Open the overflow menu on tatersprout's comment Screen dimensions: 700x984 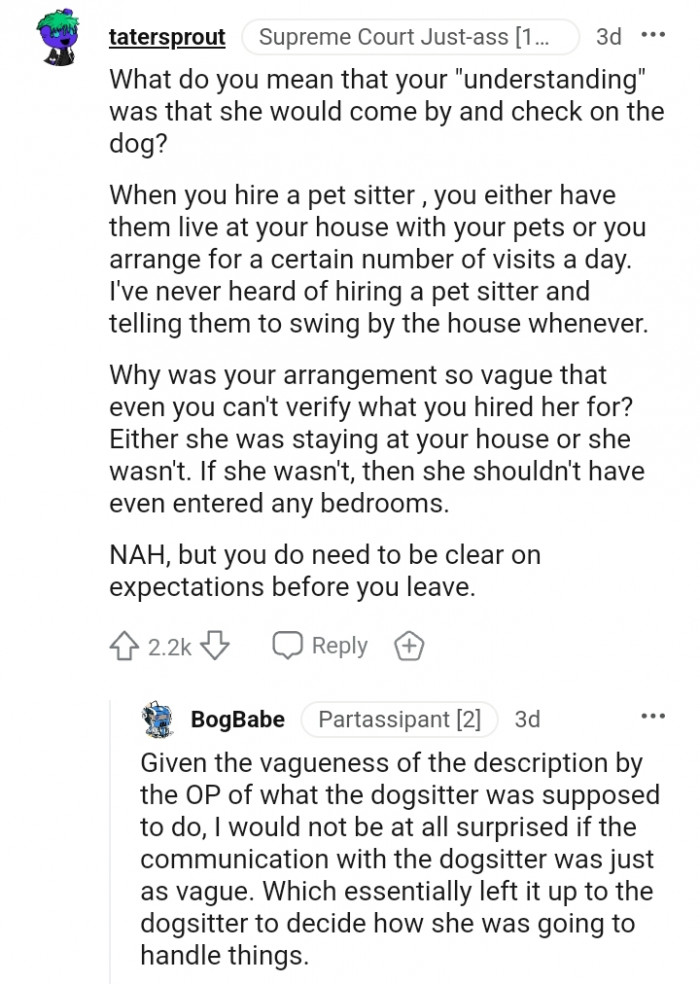coord(653,36)
